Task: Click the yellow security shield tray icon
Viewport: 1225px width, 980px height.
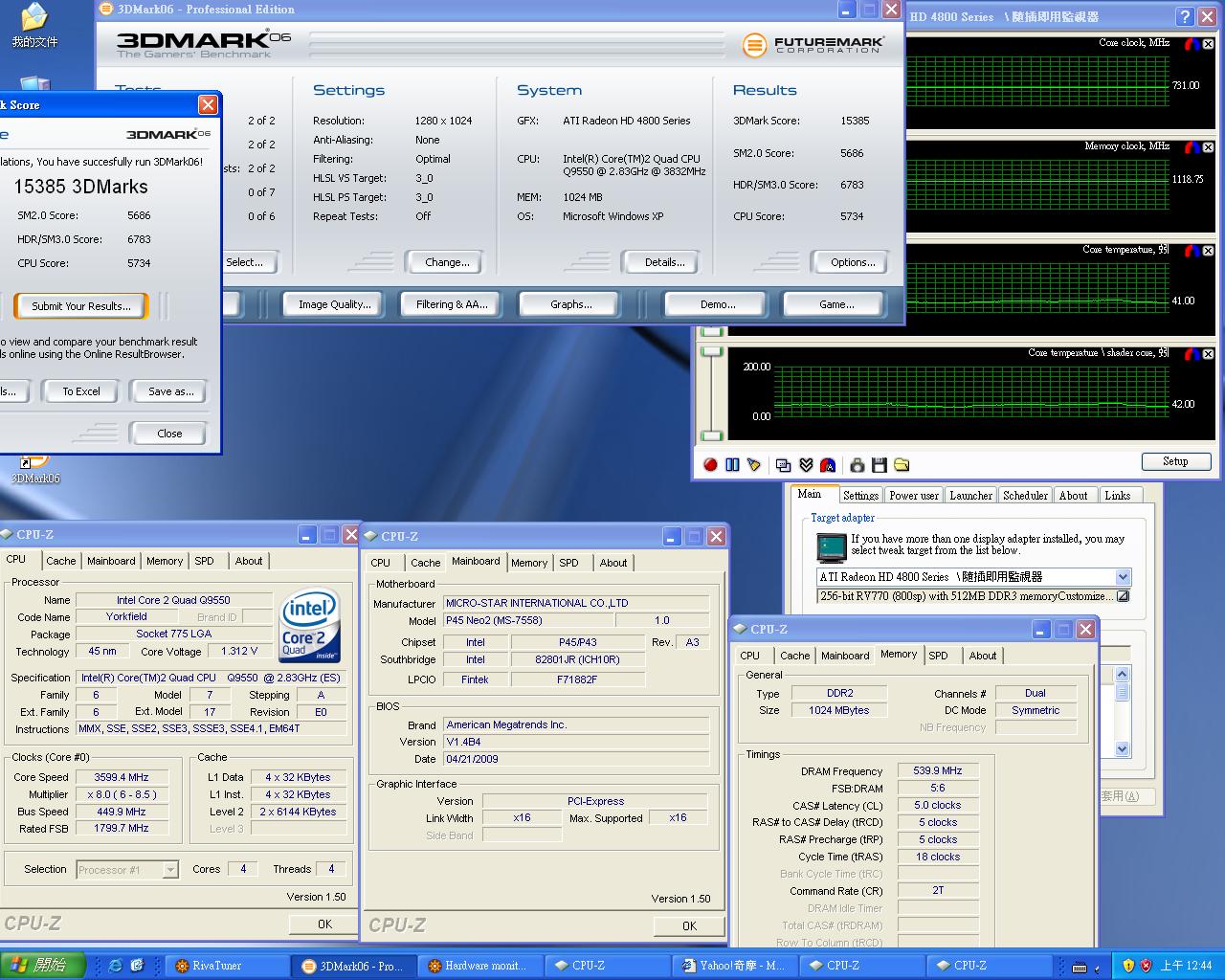Action: (x=1128, y=966)
